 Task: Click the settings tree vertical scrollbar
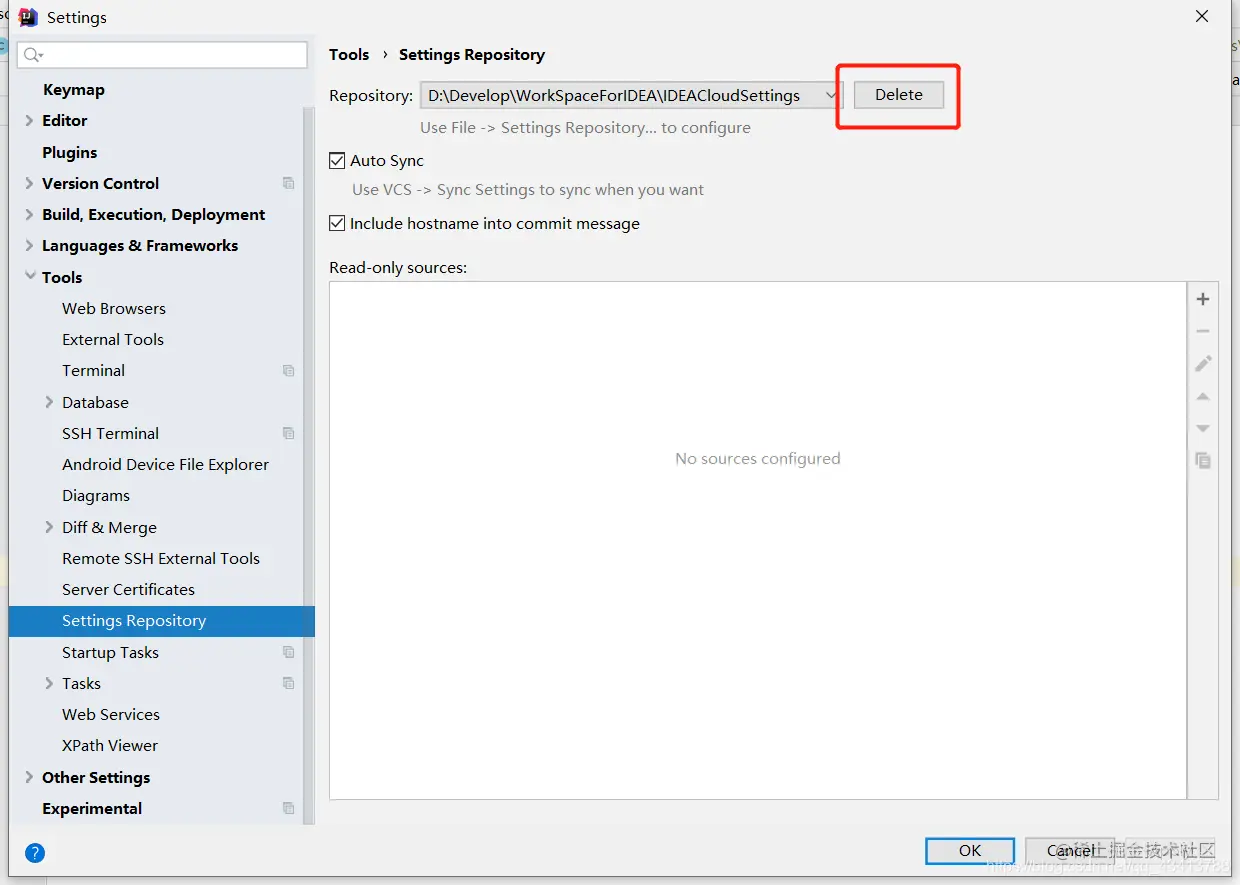pos(309,465)
